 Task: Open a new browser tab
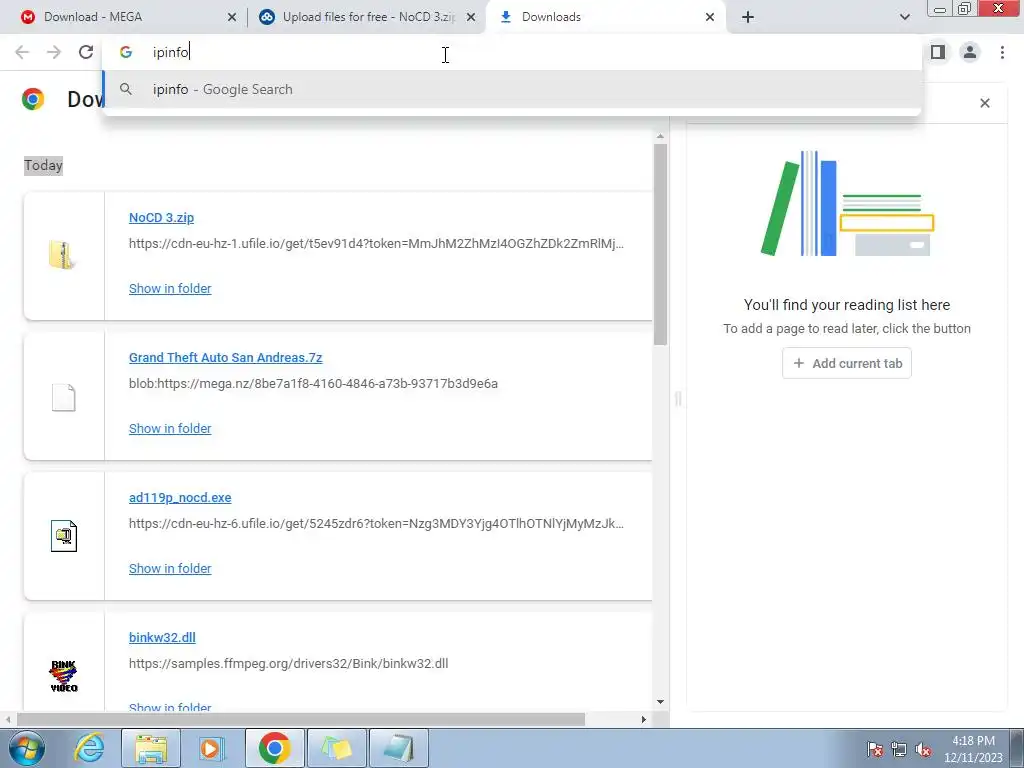[x=748, y=18]
